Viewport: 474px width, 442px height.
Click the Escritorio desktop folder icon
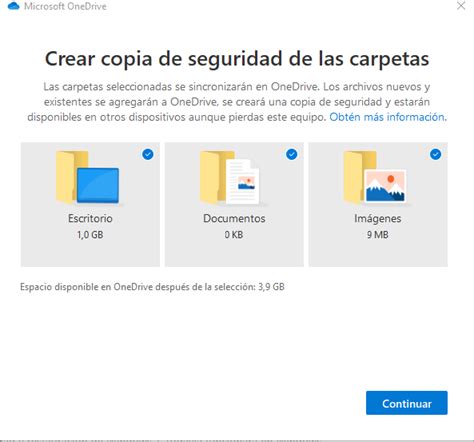point(87,177)
